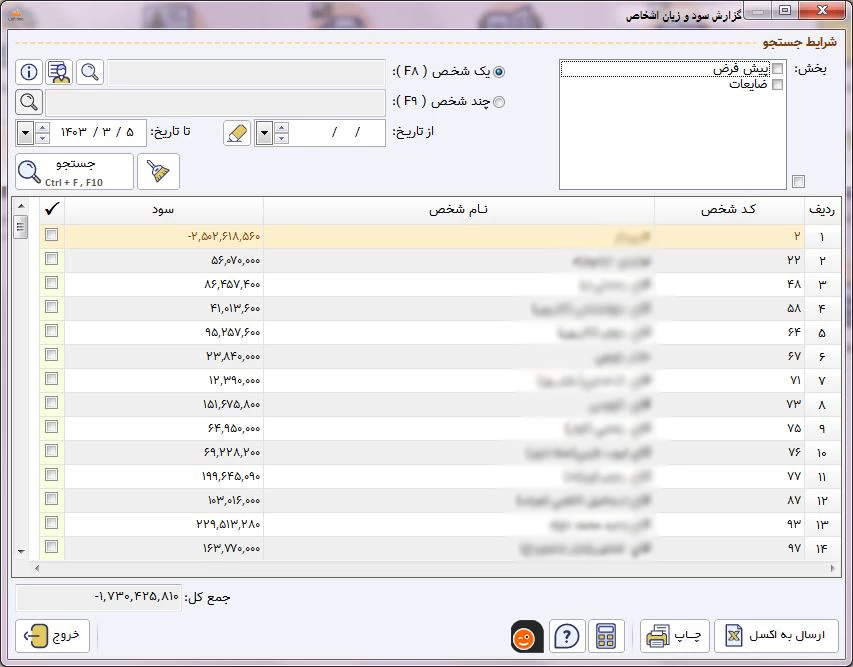The image size is (853, 667).
Task: Select person code cell 87
Action: coord(729,501)
